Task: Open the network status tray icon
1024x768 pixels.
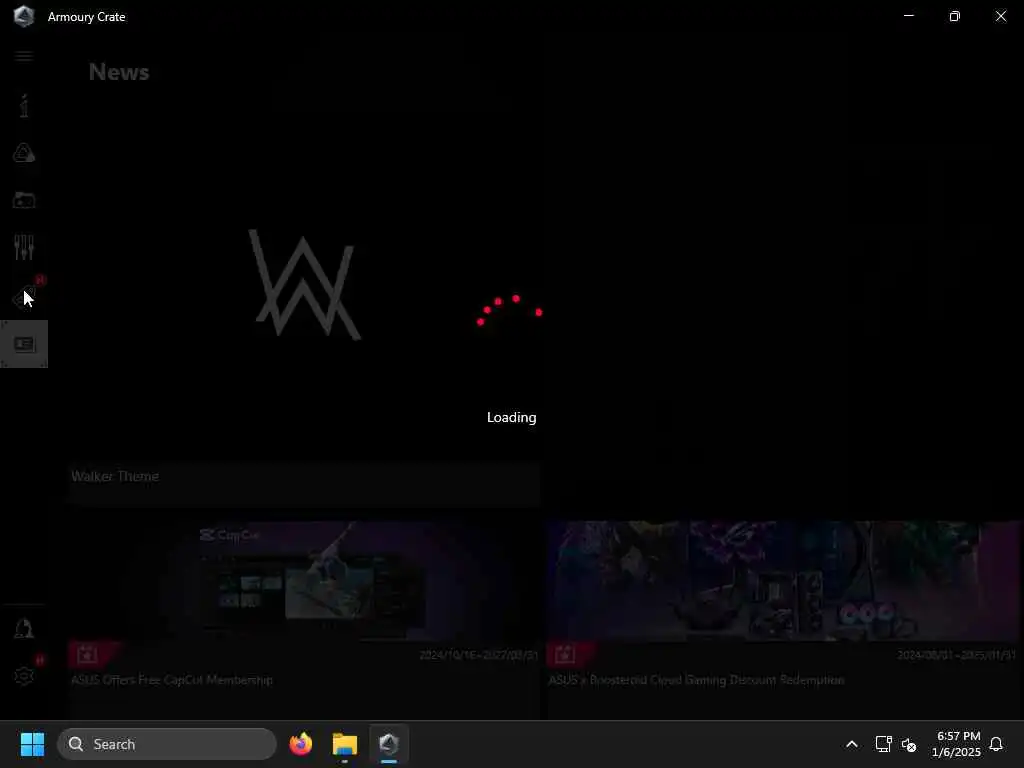Action: 884,744
